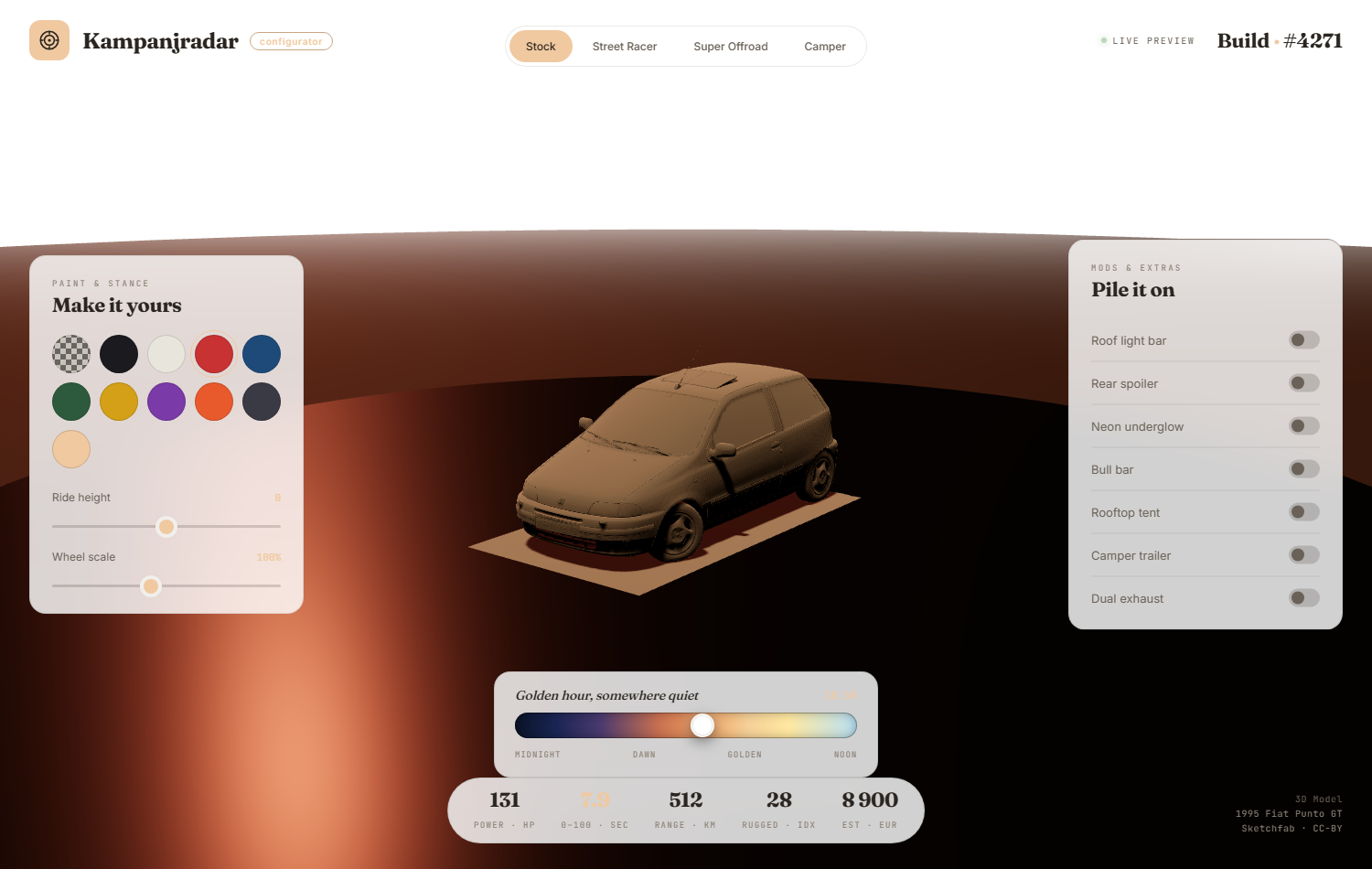Turn on the Rear spoiler switch
The height and width of the screenshot is (869, 1372).
pyautogui.click(x=1304, y=383)
